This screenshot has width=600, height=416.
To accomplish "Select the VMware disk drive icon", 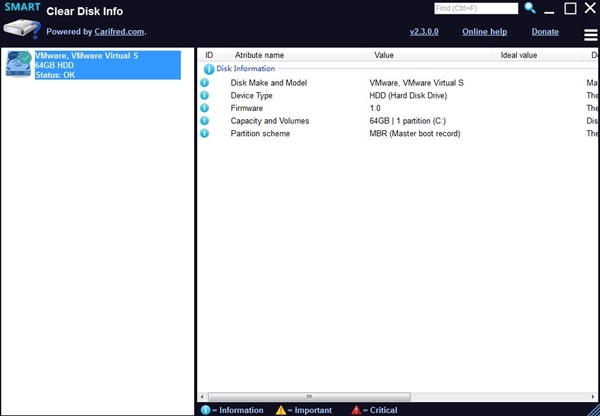I will click(18, 64).
